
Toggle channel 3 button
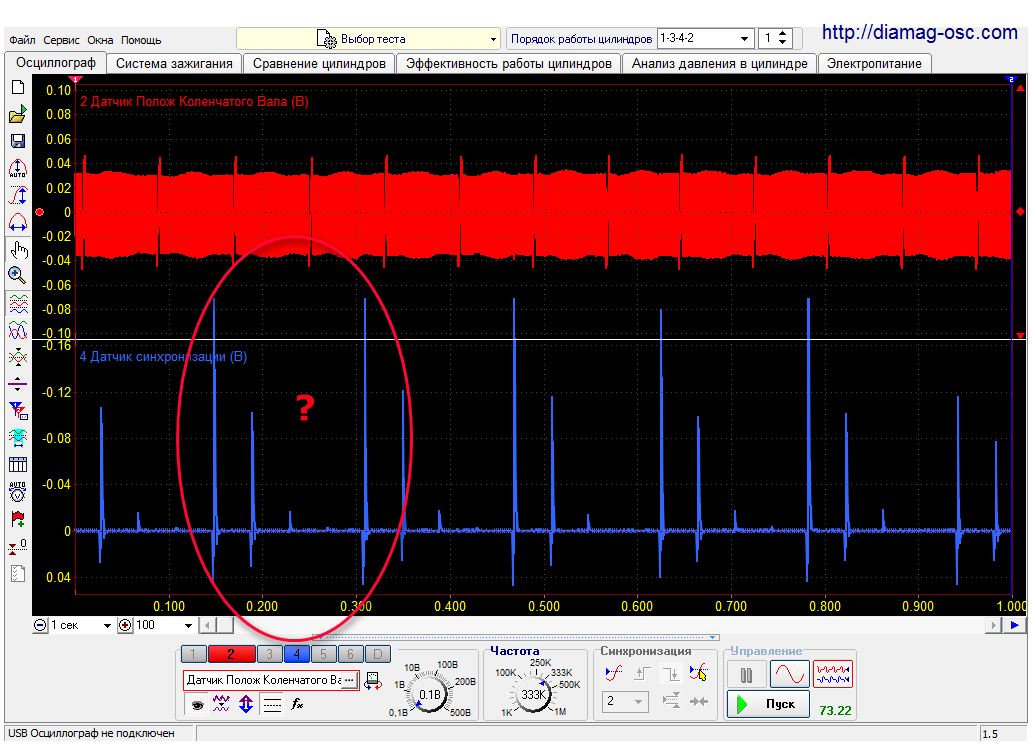[269, 654]
